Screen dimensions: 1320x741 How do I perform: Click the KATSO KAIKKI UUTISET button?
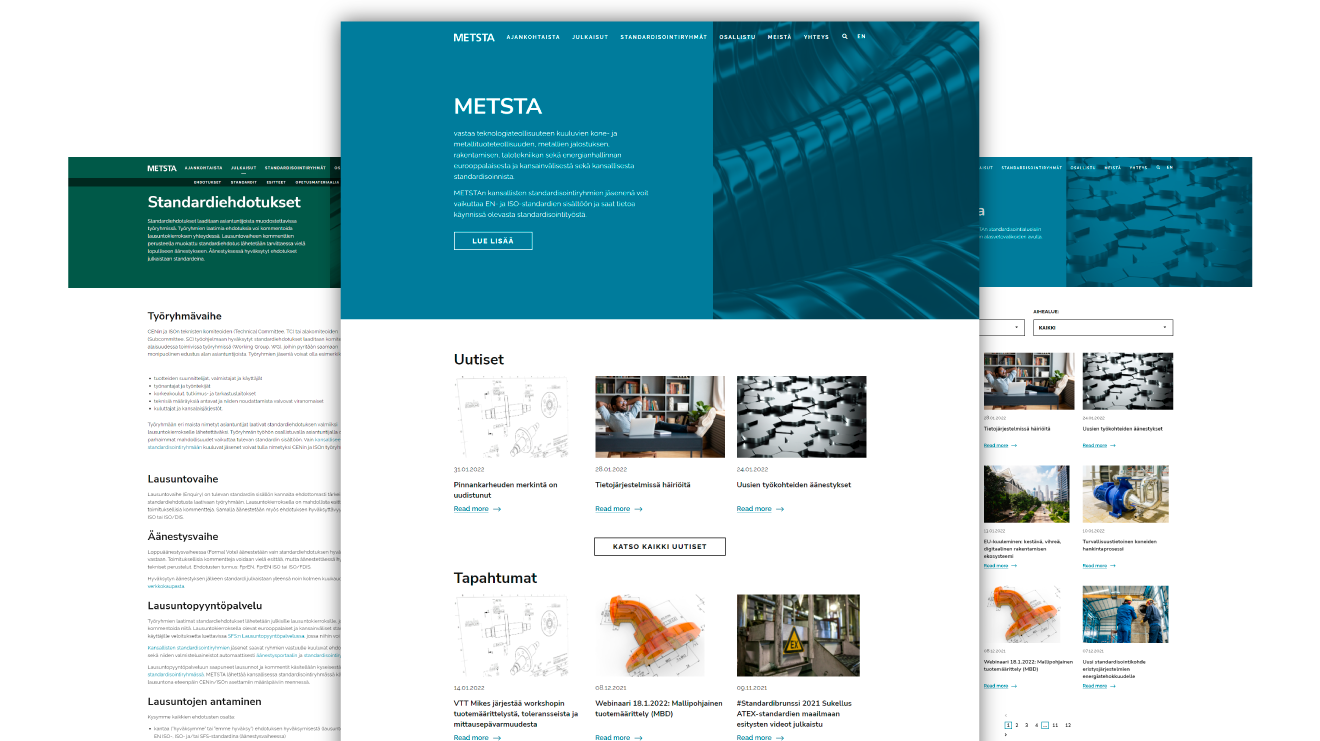pos(659,547)
